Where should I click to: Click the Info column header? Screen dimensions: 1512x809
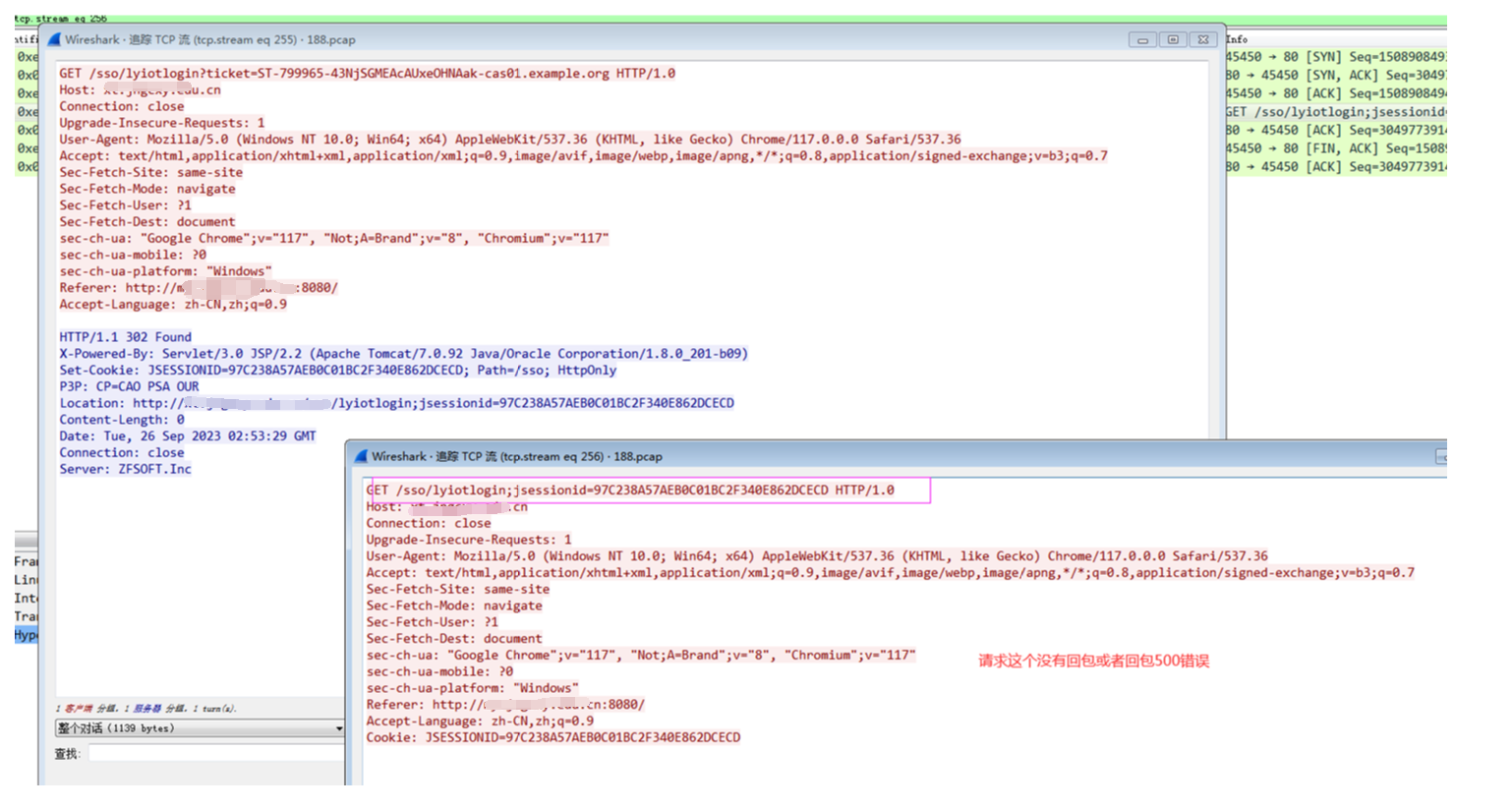[1237, 39]
